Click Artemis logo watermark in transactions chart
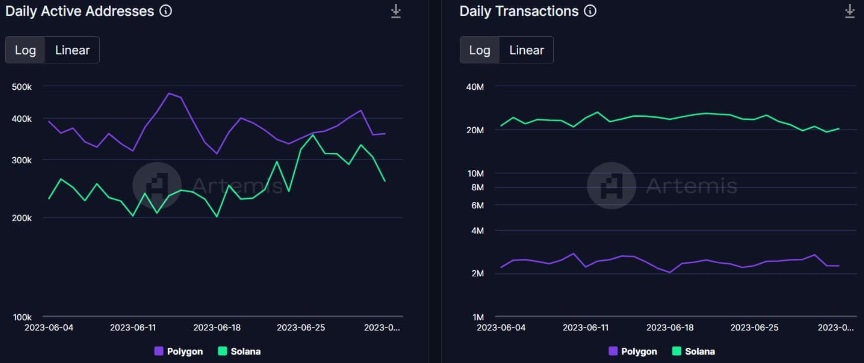864x363 pixels. tap(611, 186)
